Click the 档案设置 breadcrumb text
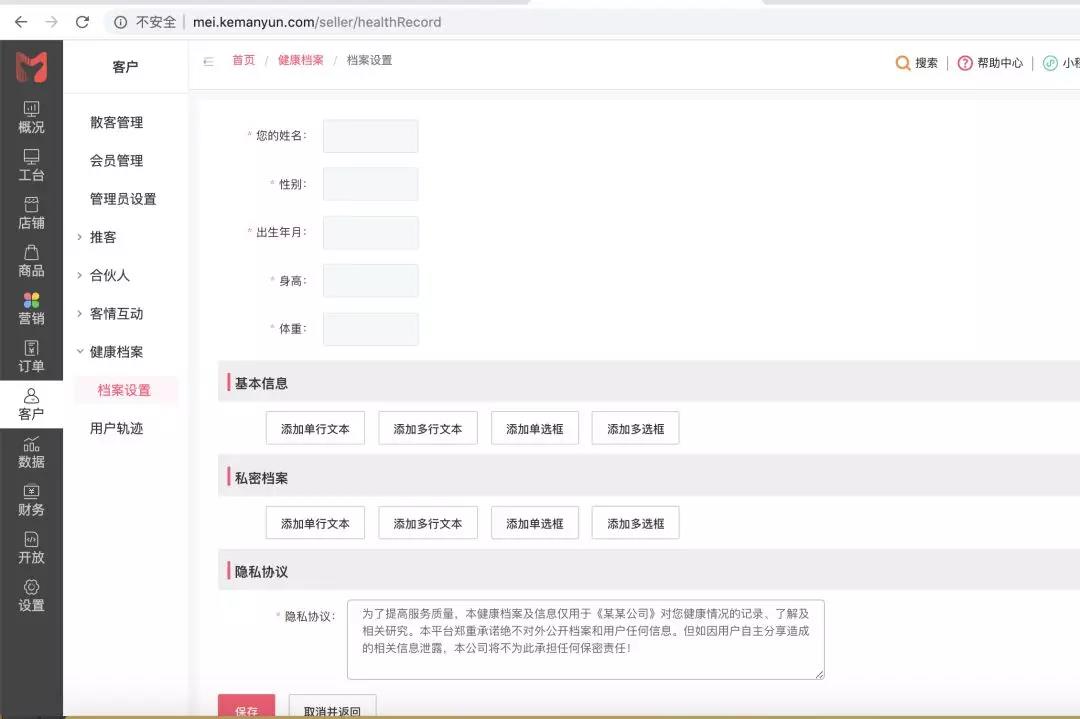The width and height of the screenshot is (1080, 719). [x=369, y=60]
